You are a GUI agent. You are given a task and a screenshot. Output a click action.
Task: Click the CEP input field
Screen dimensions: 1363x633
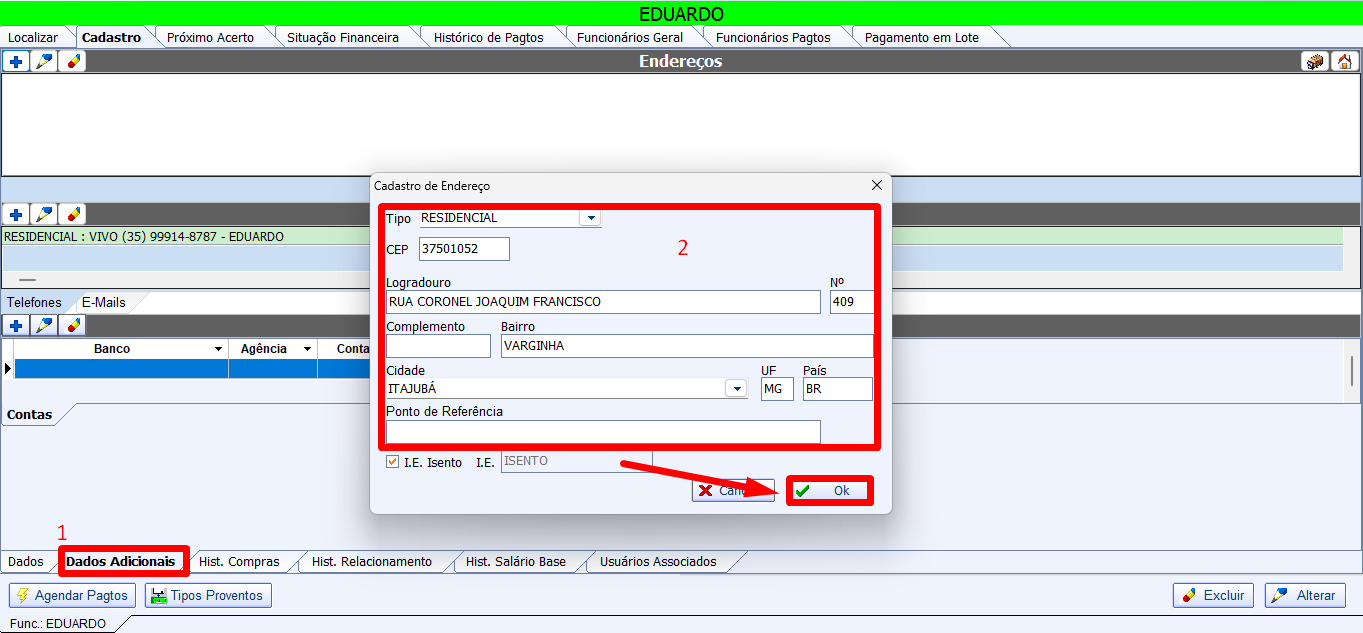click(x=464, y=249)
